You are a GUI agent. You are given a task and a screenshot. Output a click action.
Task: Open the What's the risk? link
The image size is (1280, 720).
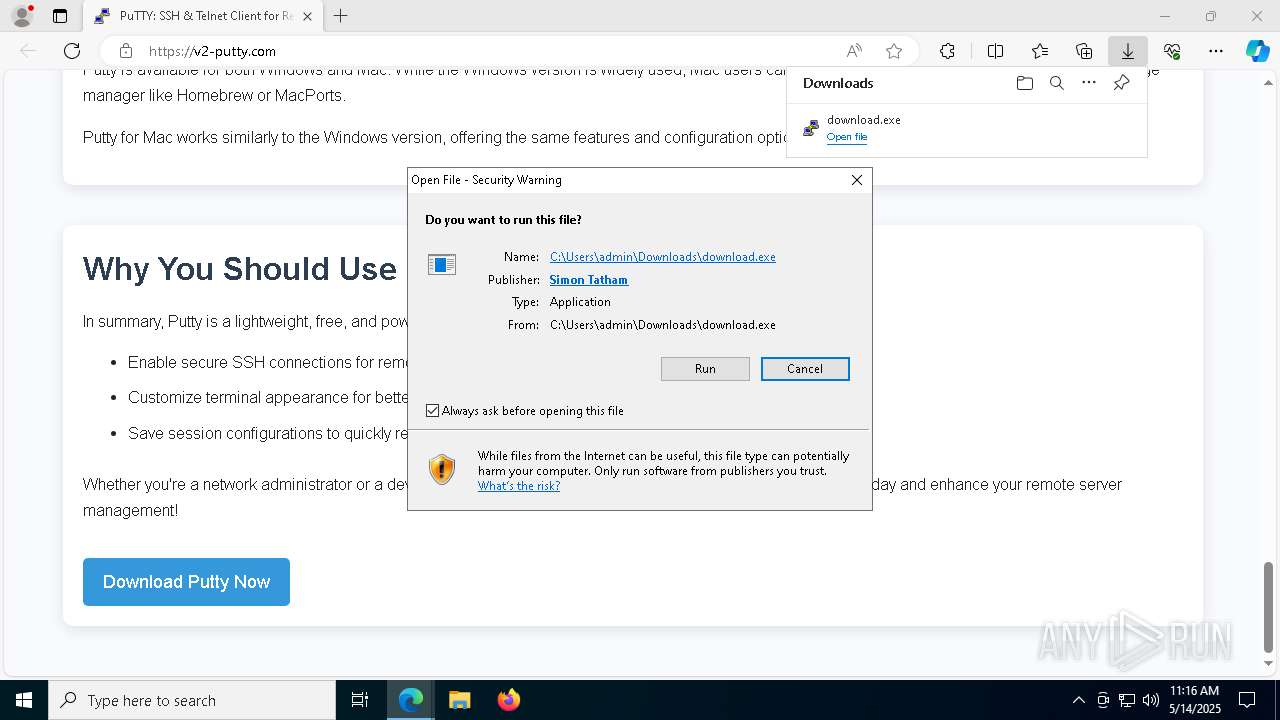pyautogui.click(x=519, y=486)
